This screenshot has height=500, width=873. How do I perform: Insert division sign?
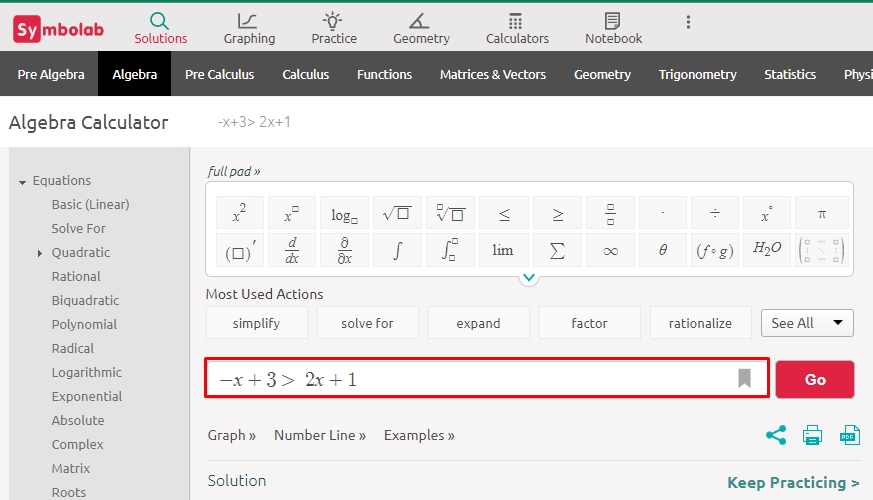(x=715, y=213)
